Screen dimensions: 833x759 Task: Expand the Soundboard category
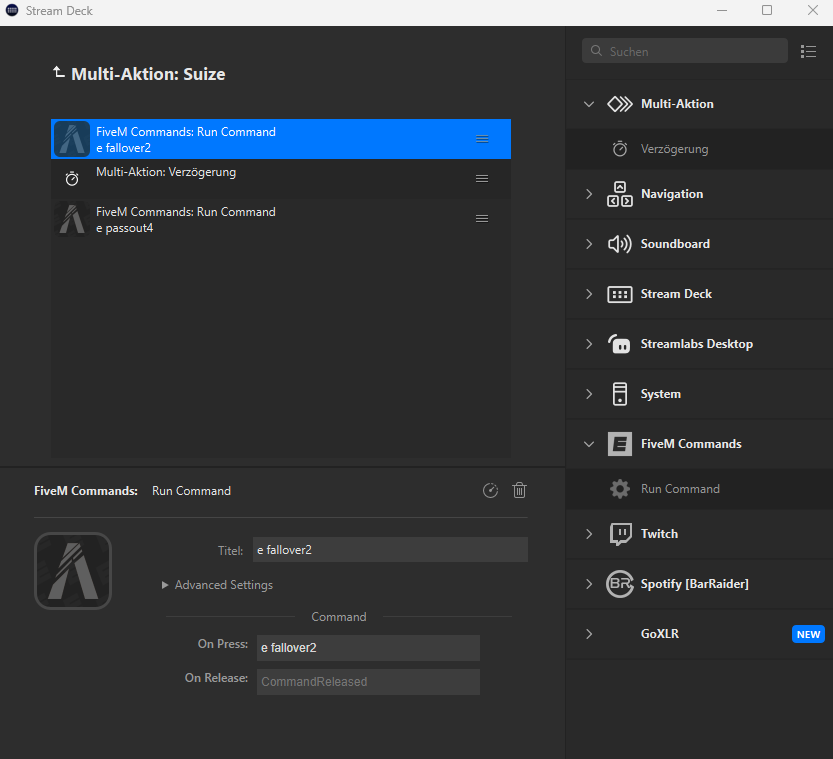(x=589, y=244)
